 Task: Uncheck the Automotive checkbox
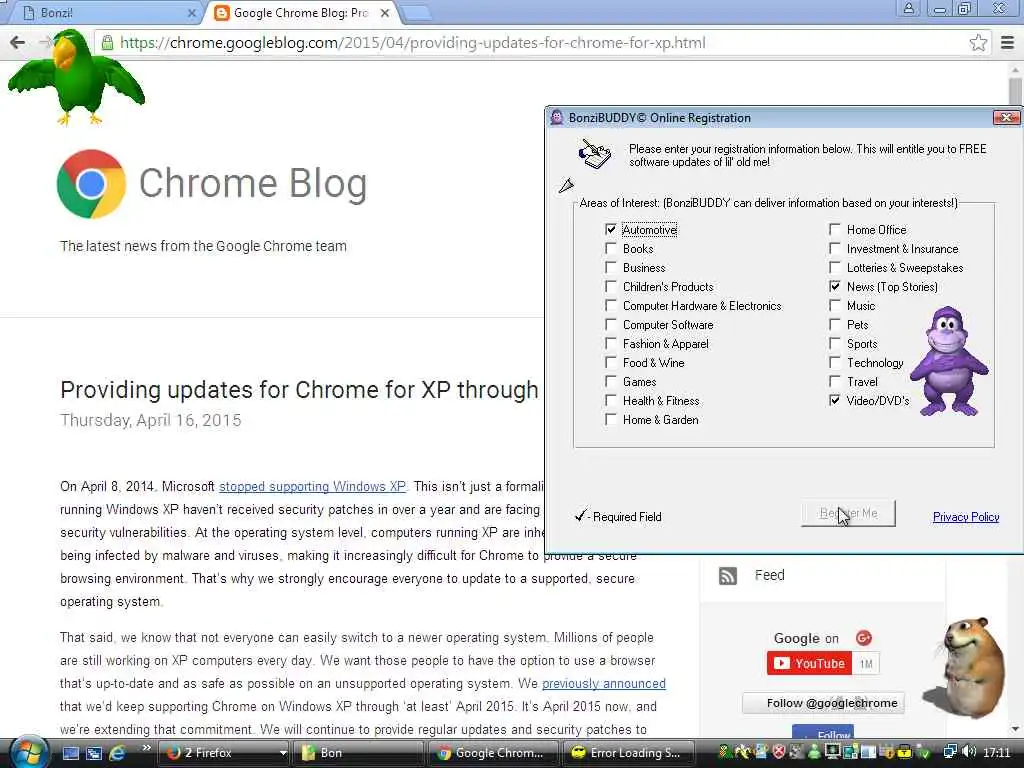click(x=611, y=230)
